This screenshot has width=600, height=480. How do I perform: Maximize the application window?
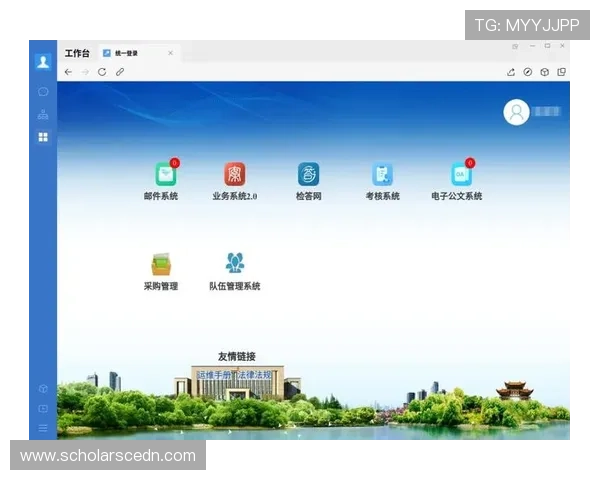point(548,46)
